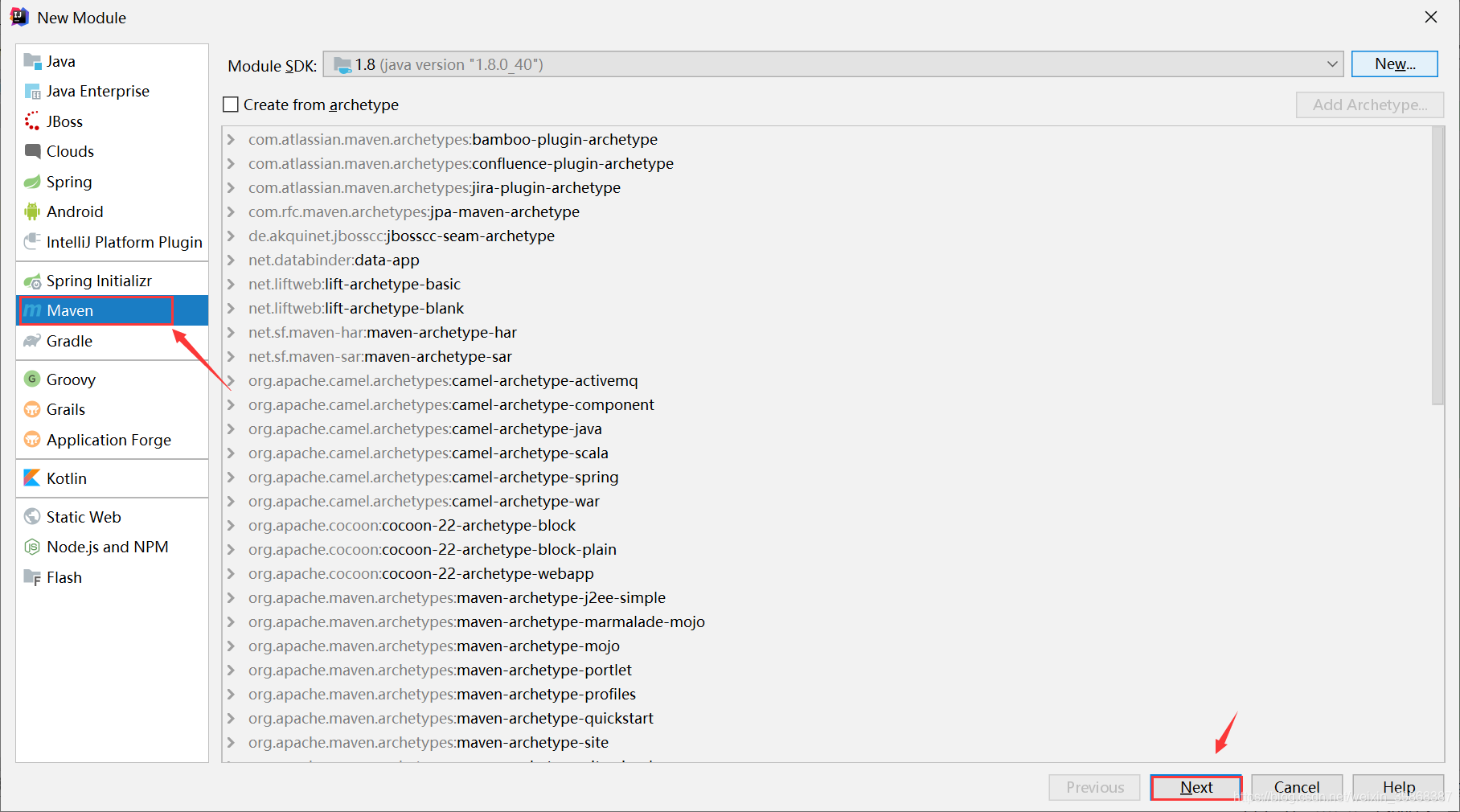Select cocoon-22-archetype-block-plain row text

[x=433, y=549]
